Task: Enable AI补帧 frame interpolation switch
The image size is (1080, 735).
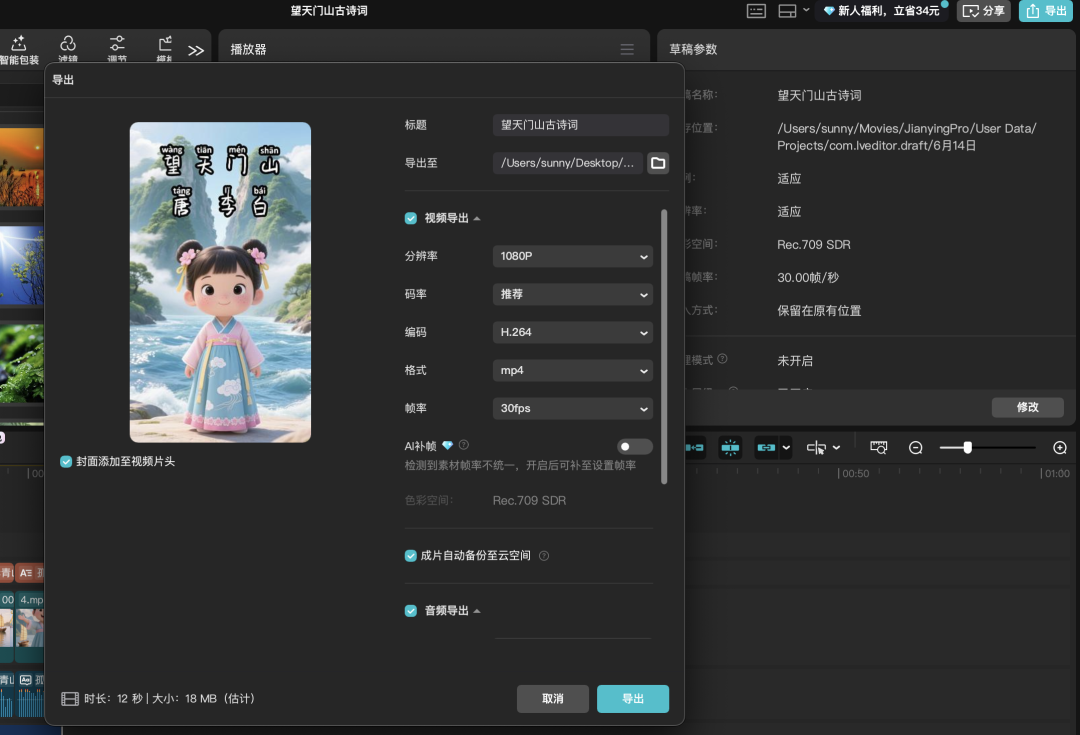Action: pos(634,446)
